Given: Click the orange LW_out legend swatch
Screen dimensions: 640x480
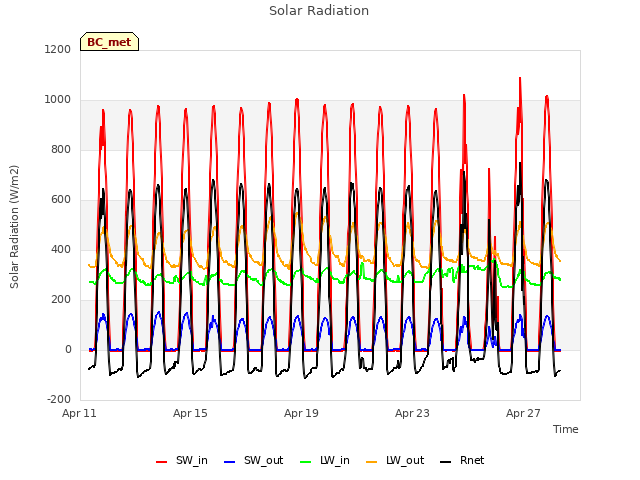Looking at the screenshot, I should 371,462.
